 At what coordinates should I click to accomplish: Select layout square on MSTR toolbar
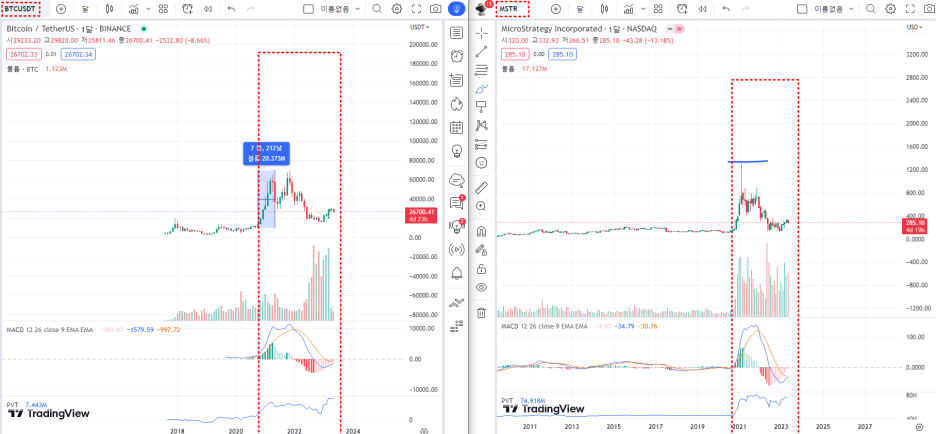click(802, 9)
